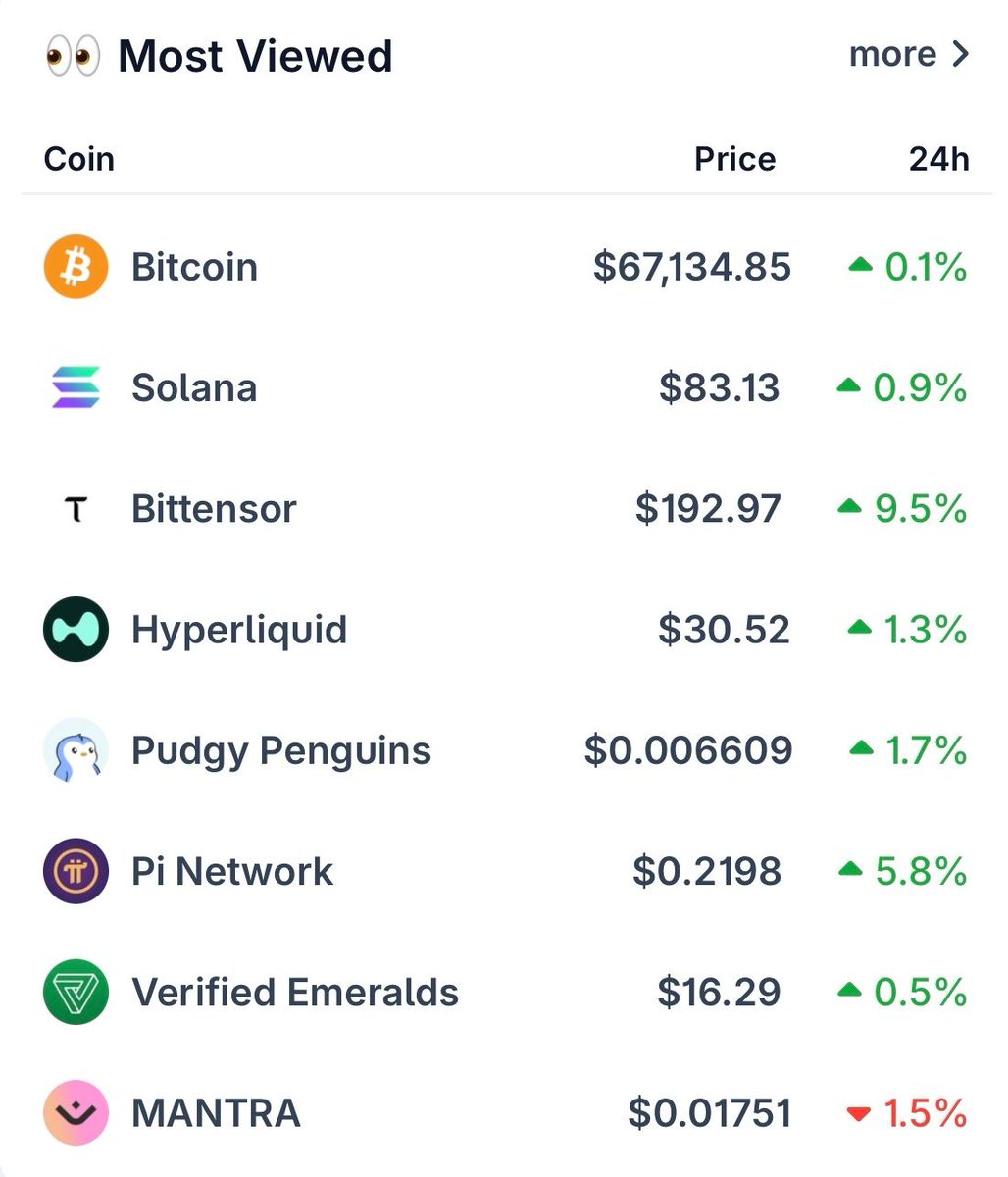Click Bittensor's 9.5% 24h change
Screen dimensions: 1008x1177
pyautogui.click(x=920, y=509)
